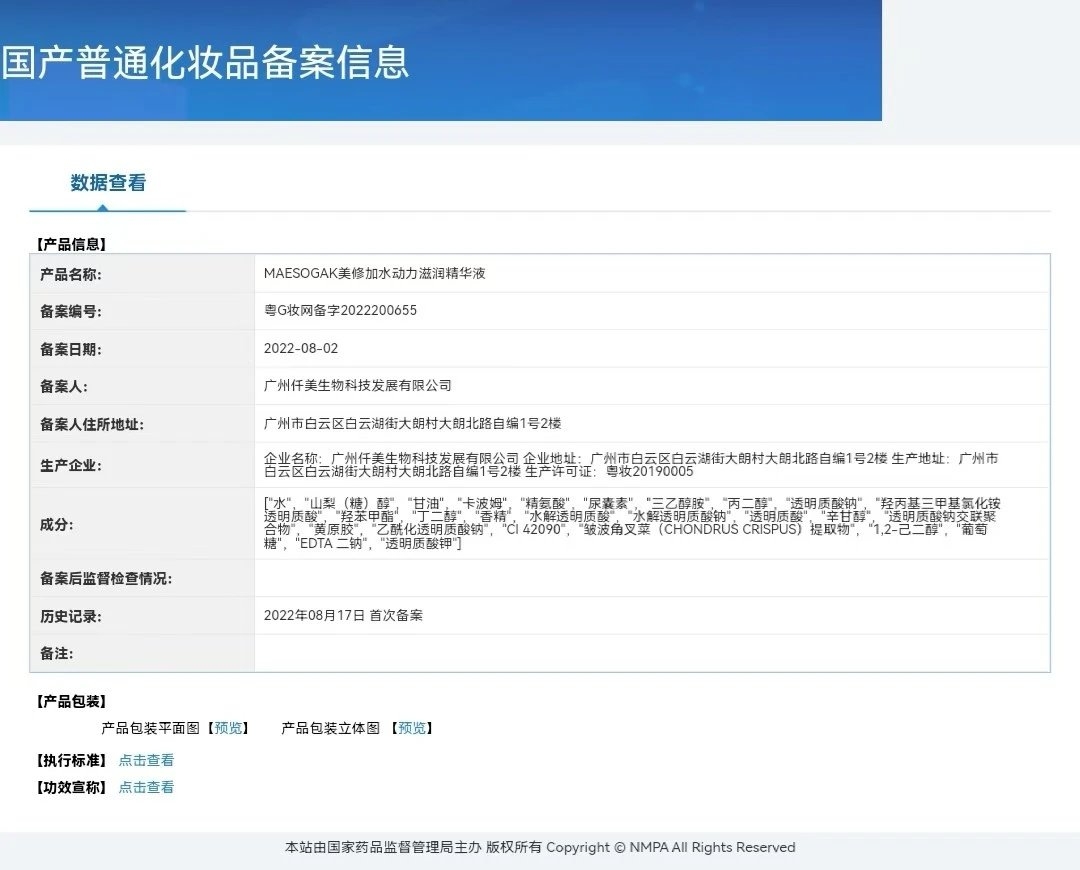Open the 数据查看 tab
Image resolution: width=1080 pixels, height=870 pixels.
[108, 183]
